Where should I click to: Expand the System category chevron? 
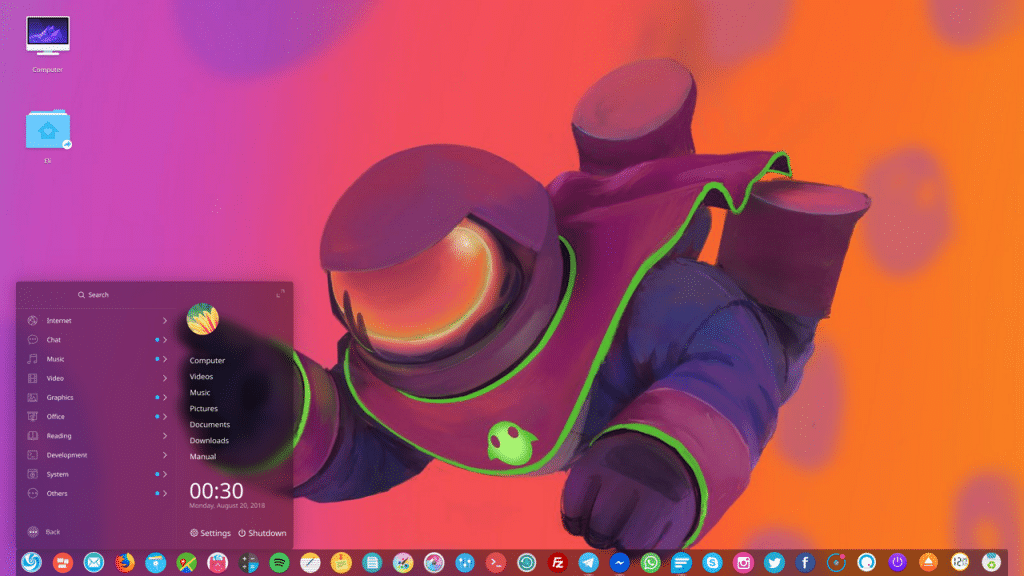[165, 474]
